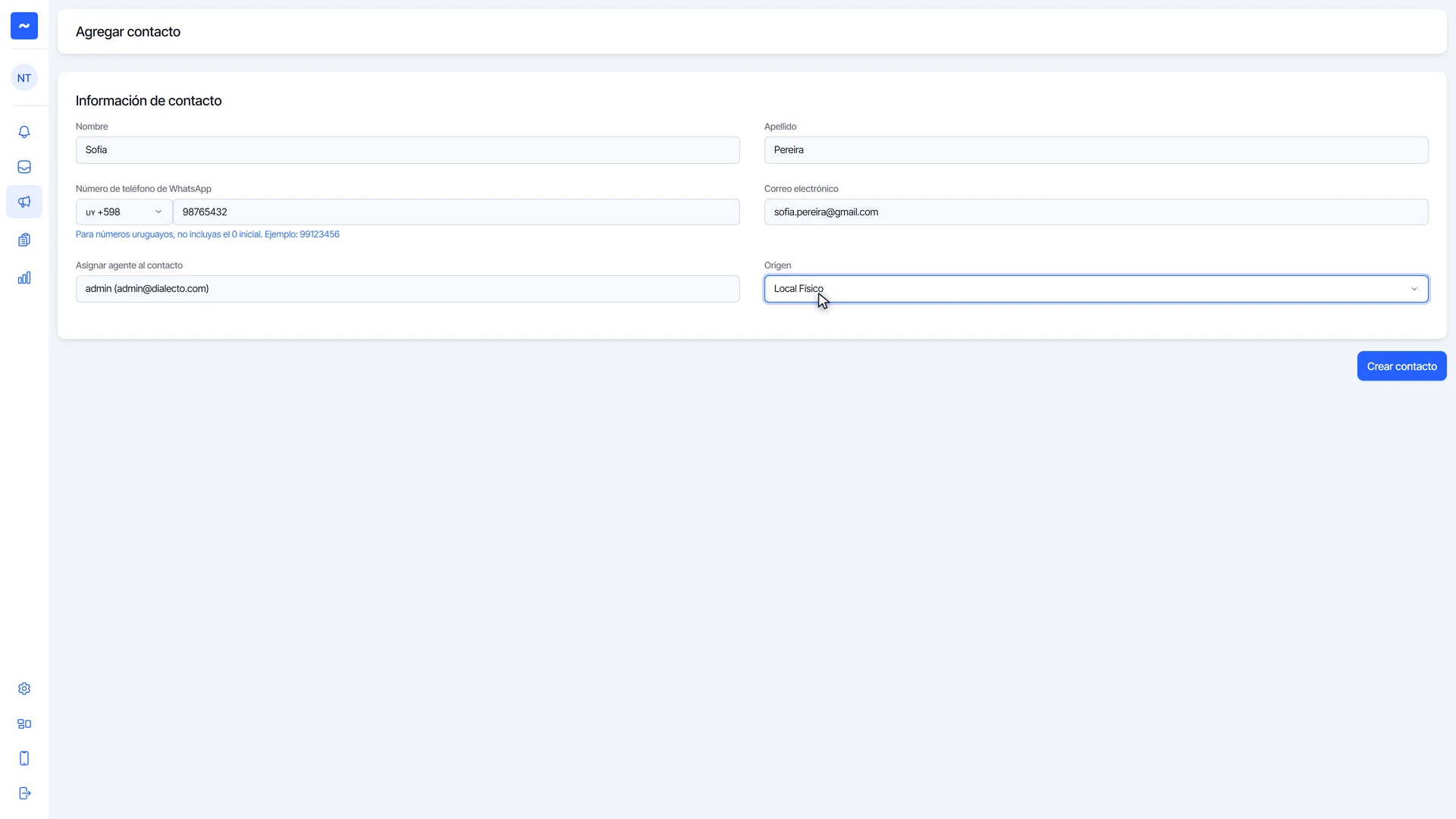Expand the UY +598 country code dropdown

coord(124,212)
